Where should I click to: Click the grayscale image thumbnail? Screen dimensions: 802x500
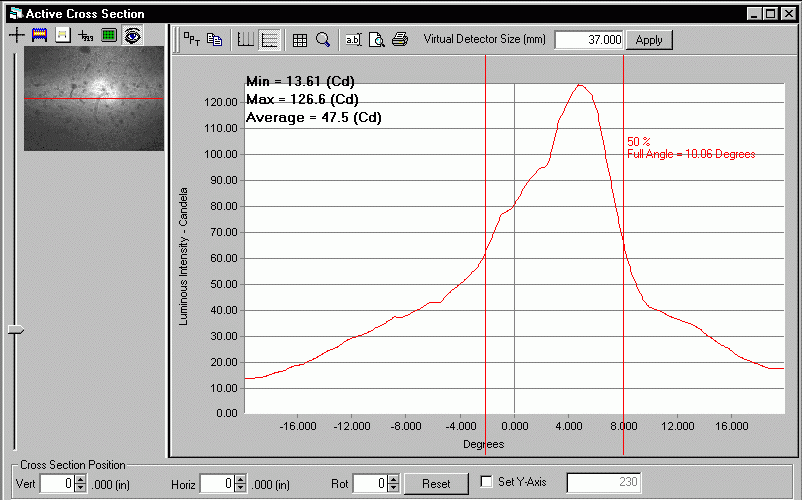(x=94, y=98)
